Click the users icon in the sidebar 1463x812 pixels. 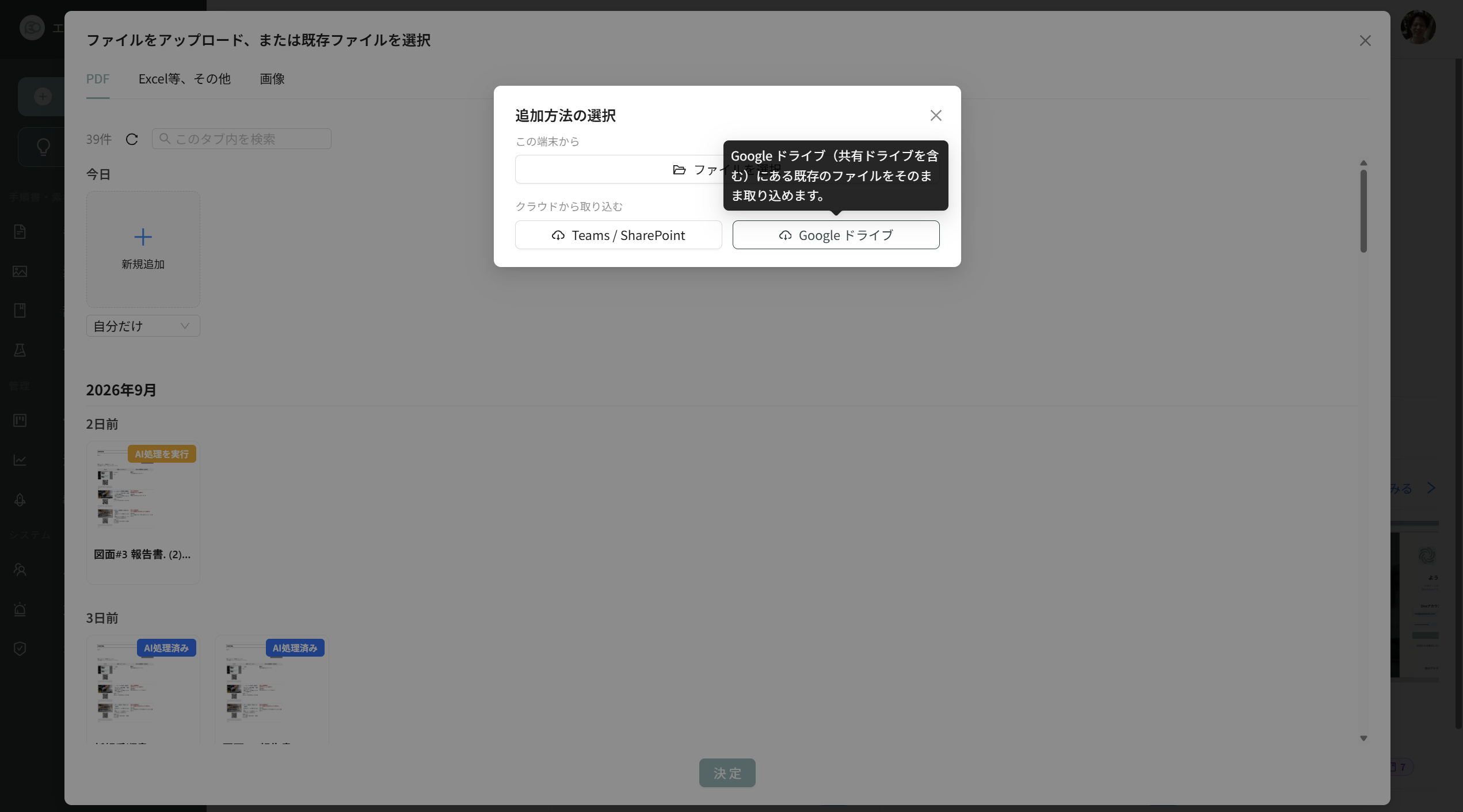pos(20,570)
